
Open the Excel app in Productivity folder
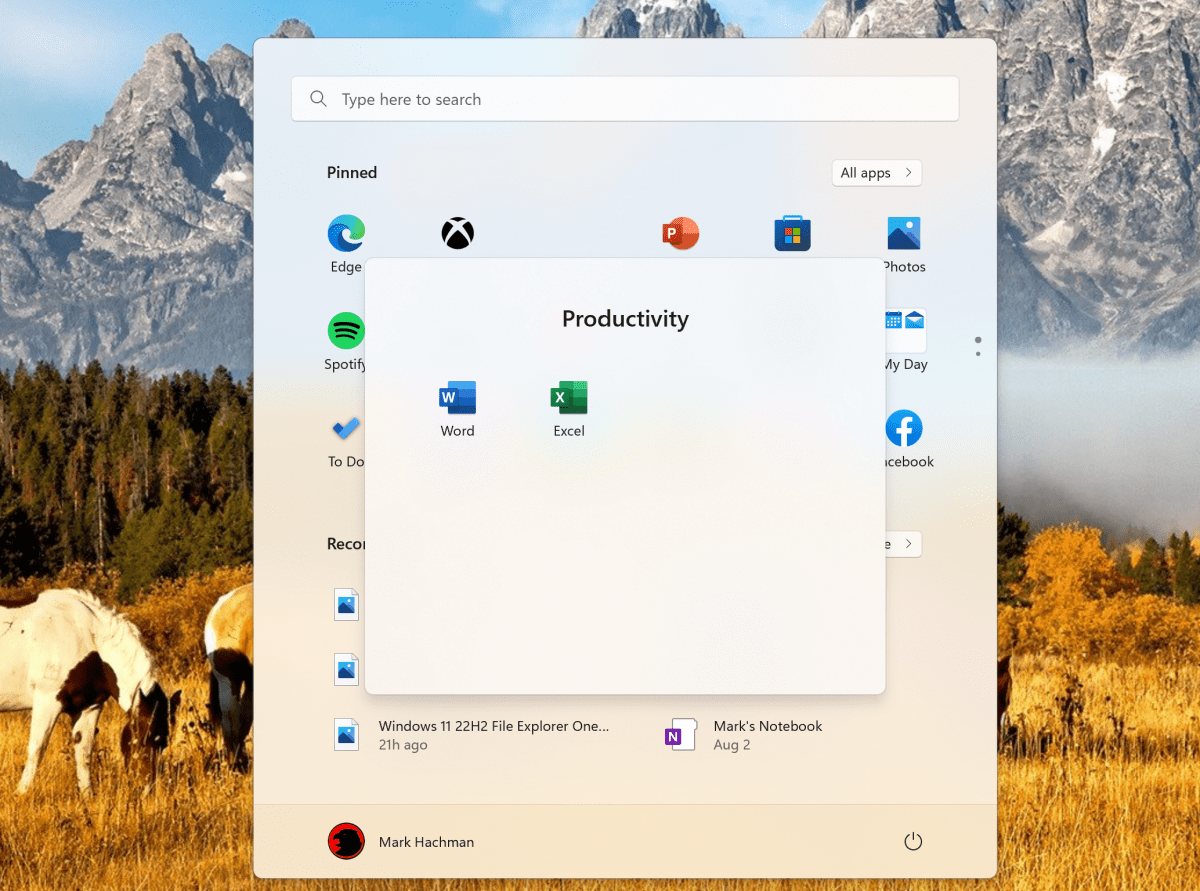tap(569, 409)
